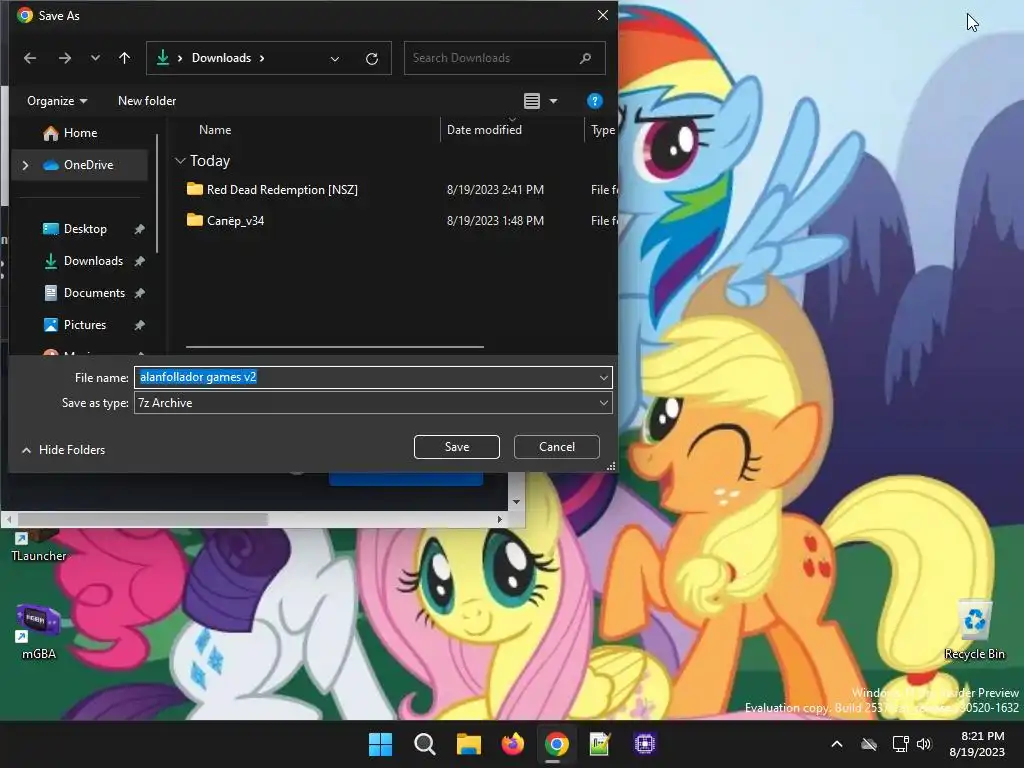Open the TLauncher desktop shortcut
This screenshot has width=1024, height=768.
(x=39, y=546)
